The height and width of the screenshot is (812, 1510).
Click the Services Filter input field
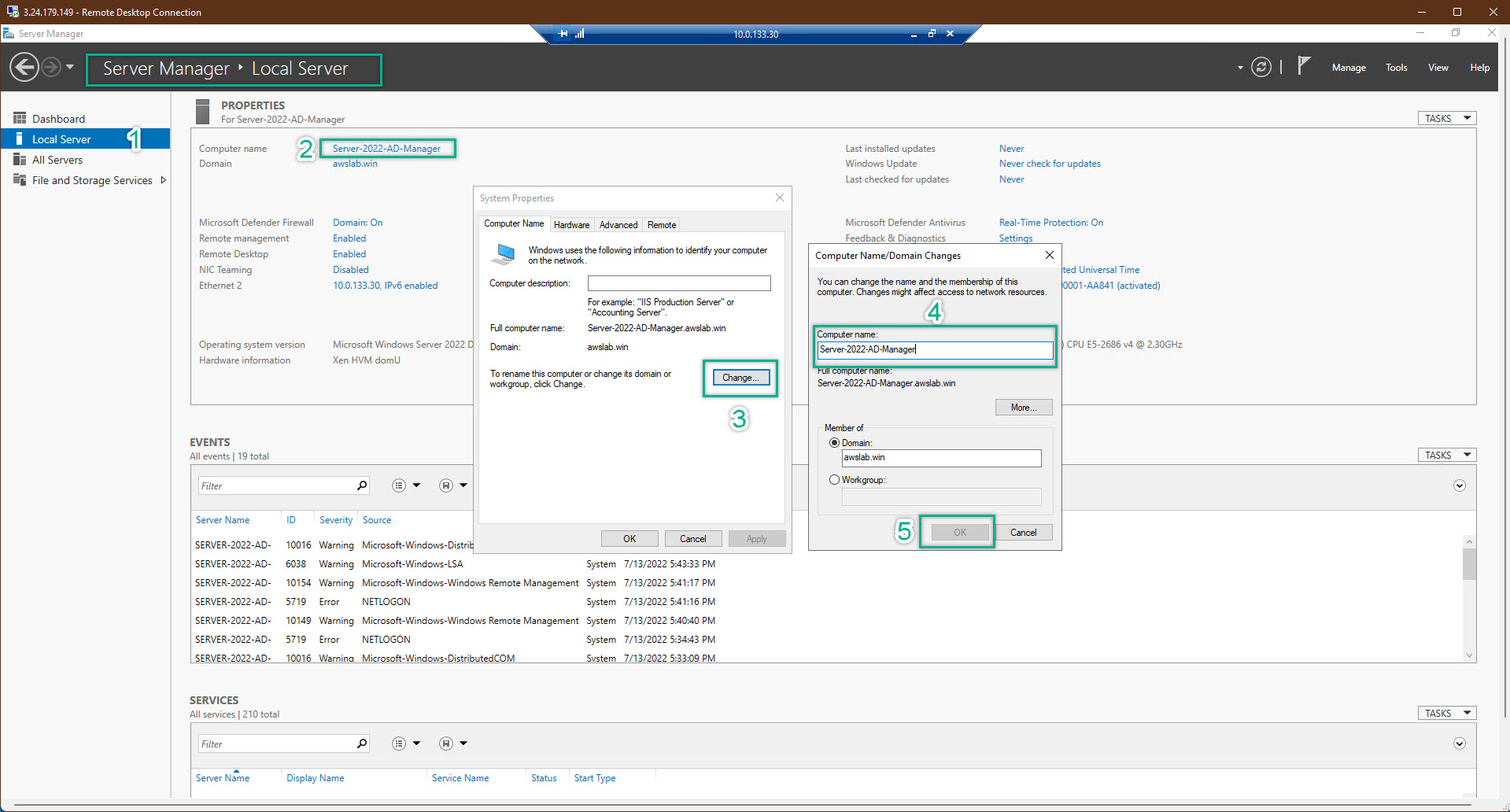(275, 744)
